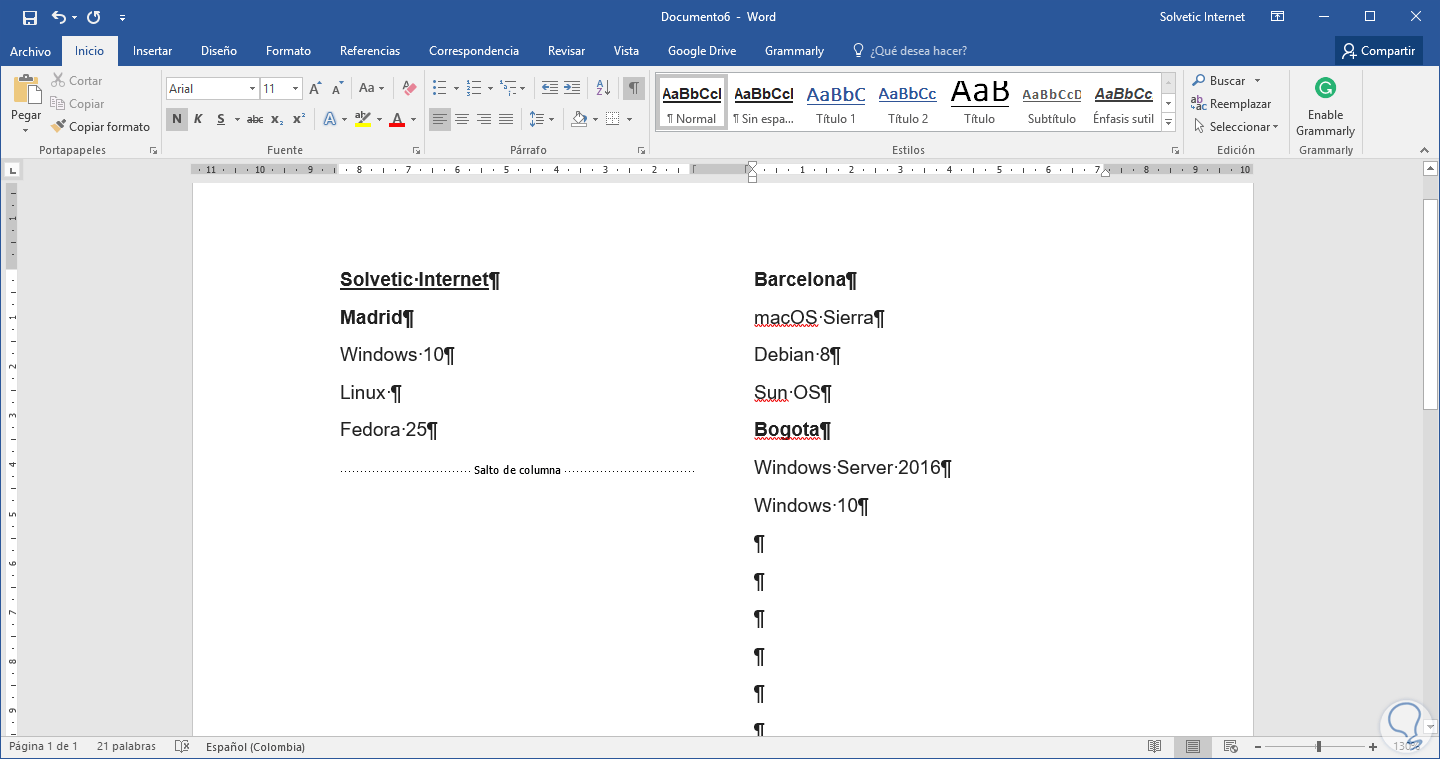Image resolution: width=1440 pixels, height=759 pixels.
Task: Apply the Énfasis sutil style
Action: (1123, 102)
